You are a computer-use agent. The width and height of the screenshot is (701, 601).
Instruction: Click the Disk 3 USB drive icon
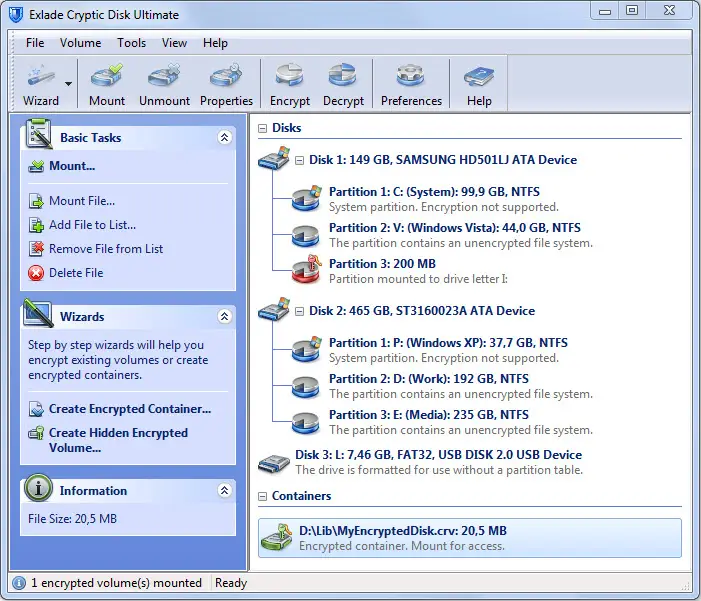pos(274,464)
